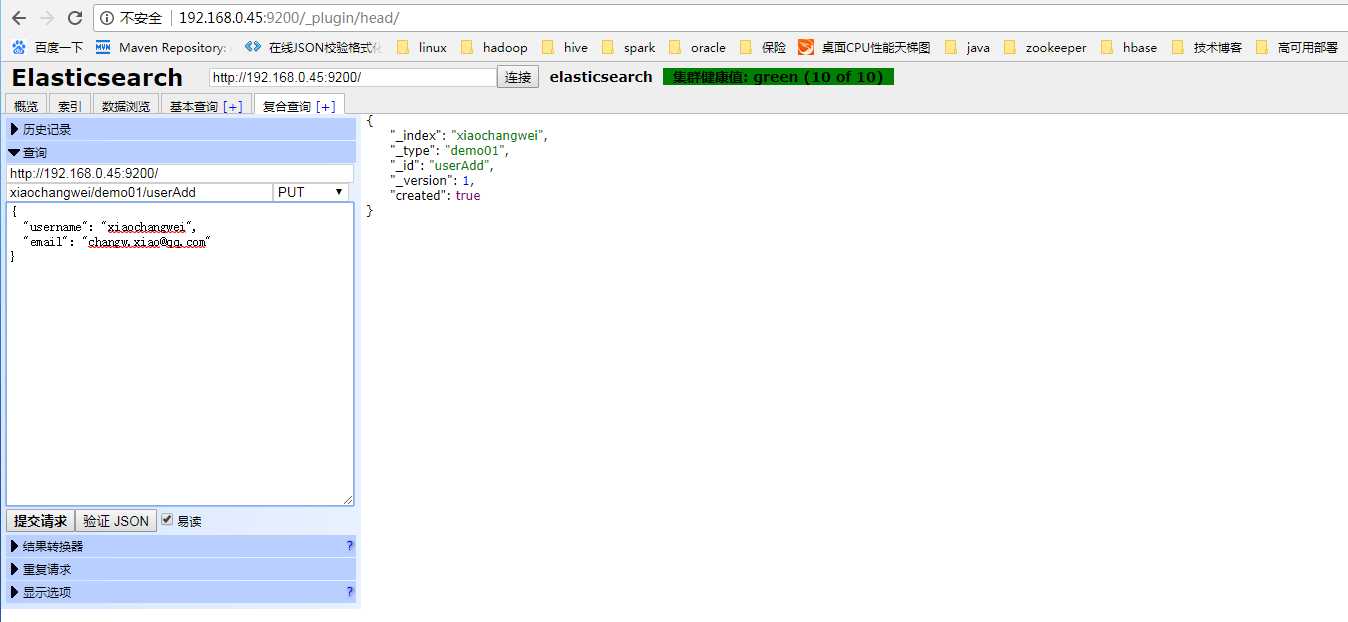The image size is (1348, 622).
Task: Click "demo01" type value in response
Action: coord(477,150)
